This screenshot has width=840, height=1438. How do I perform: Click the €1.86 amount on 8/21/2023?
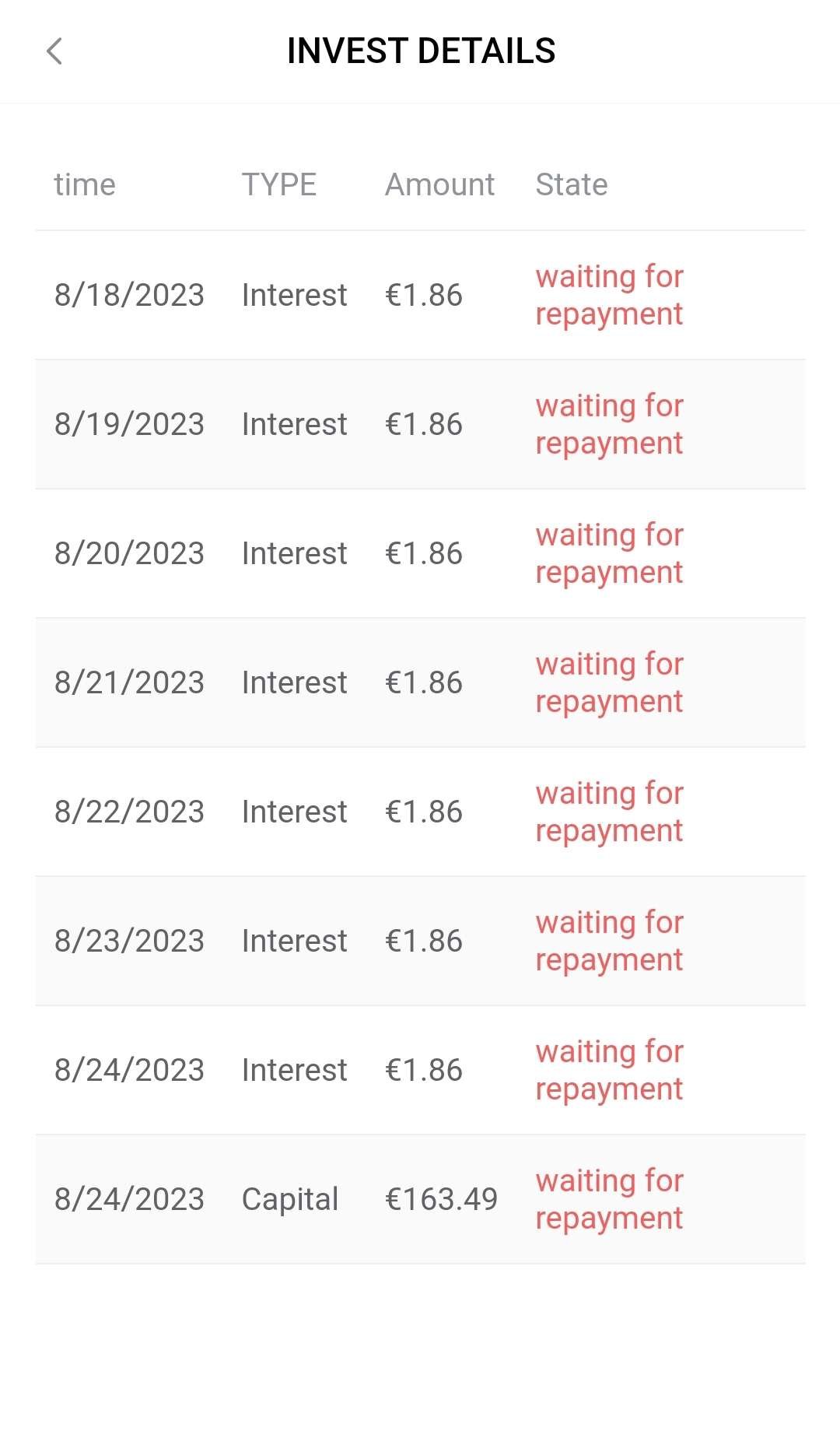click(x=424, y=682)
